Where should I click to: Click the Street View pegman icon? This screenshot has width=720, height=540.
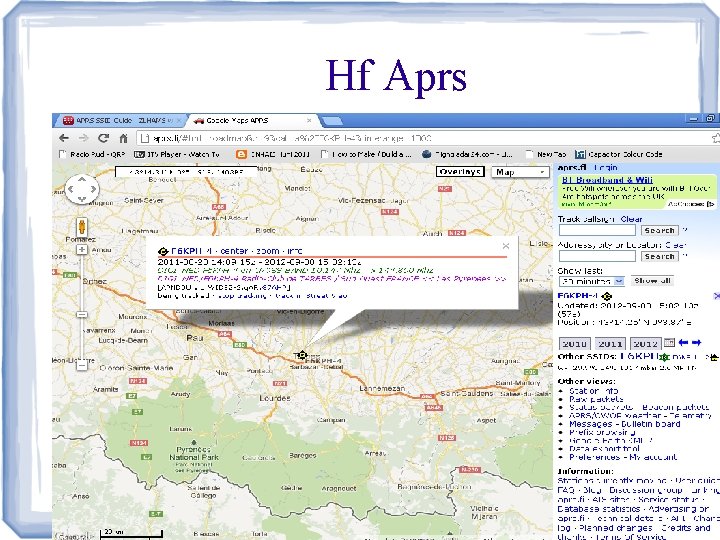coord(82,227)
